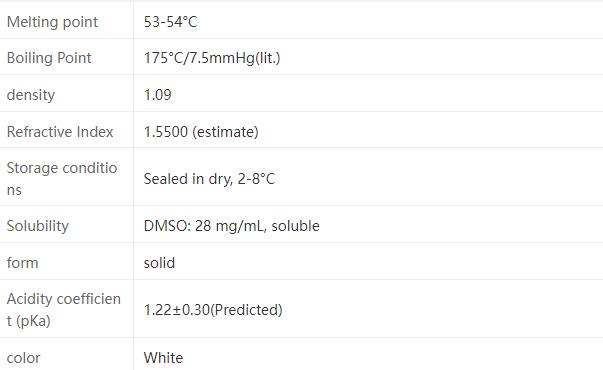
Task: Click the Melting point label
Action: (52, 22)
